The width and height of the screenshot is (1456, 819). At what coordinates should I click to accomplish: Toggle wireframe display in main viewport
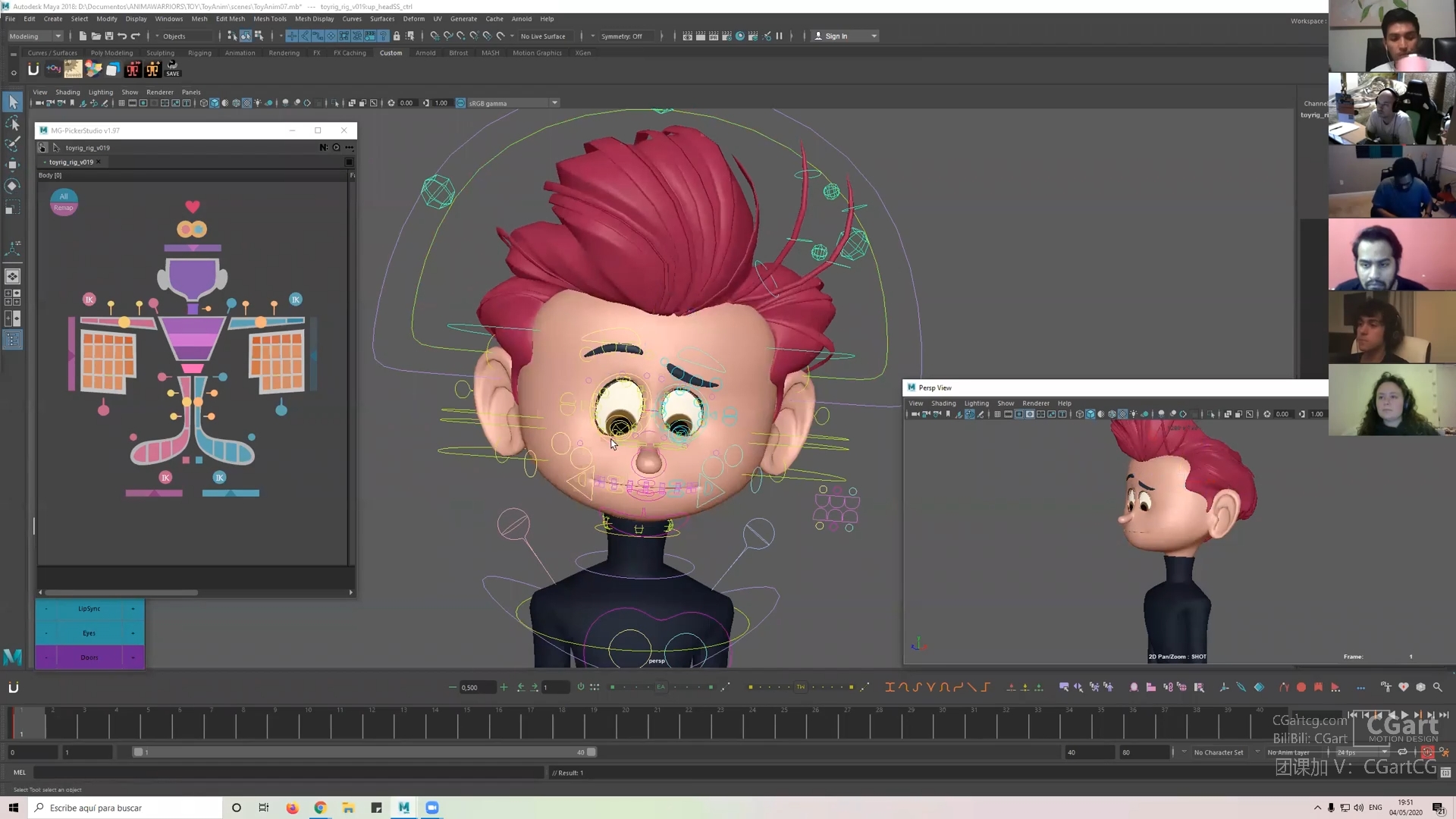[x=204, y=103]
